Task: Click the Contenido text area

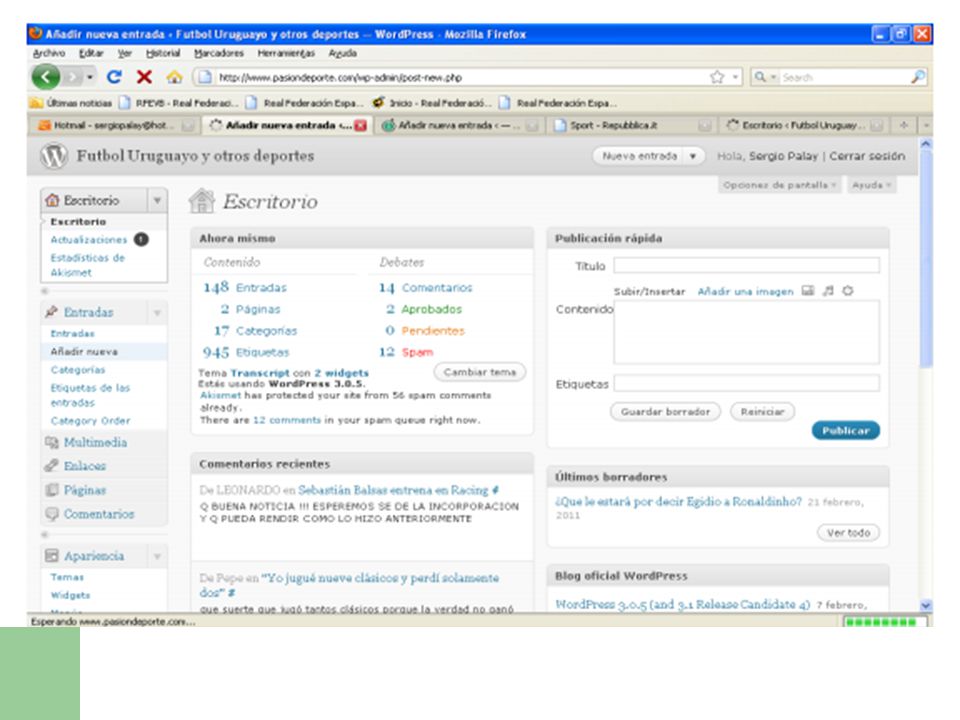Action: (x=746, y=332)
